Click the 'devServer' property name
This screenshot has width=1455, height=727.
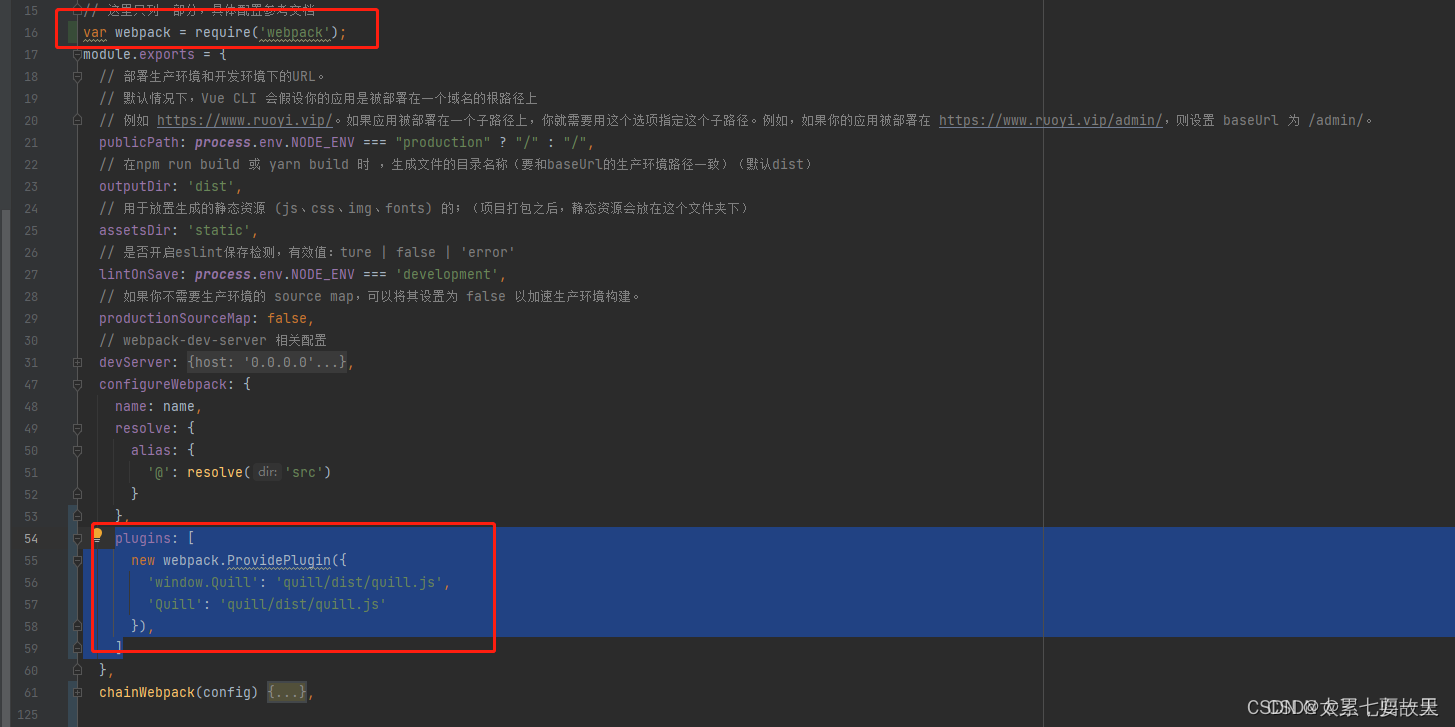[135, 362]
